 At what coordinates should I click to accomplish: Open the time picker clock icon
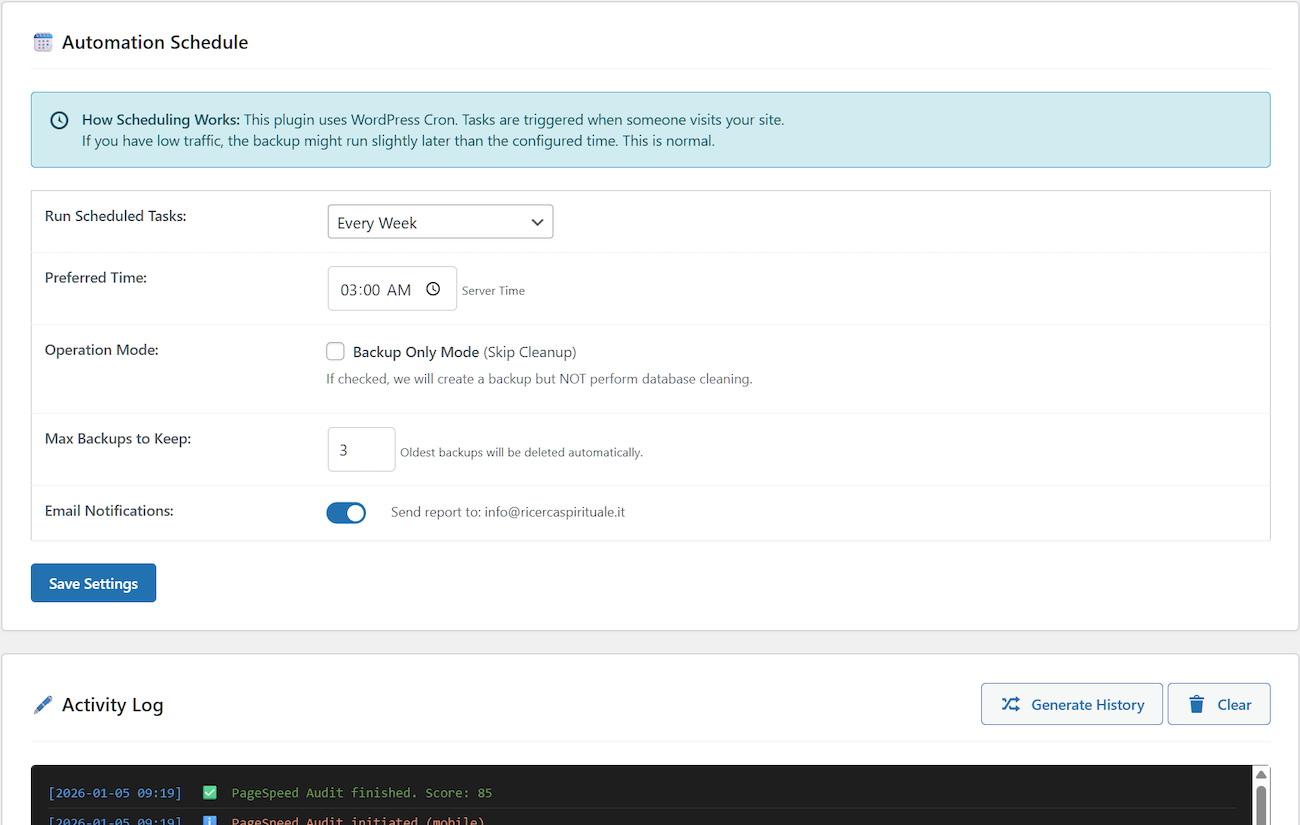coord(433,289)
